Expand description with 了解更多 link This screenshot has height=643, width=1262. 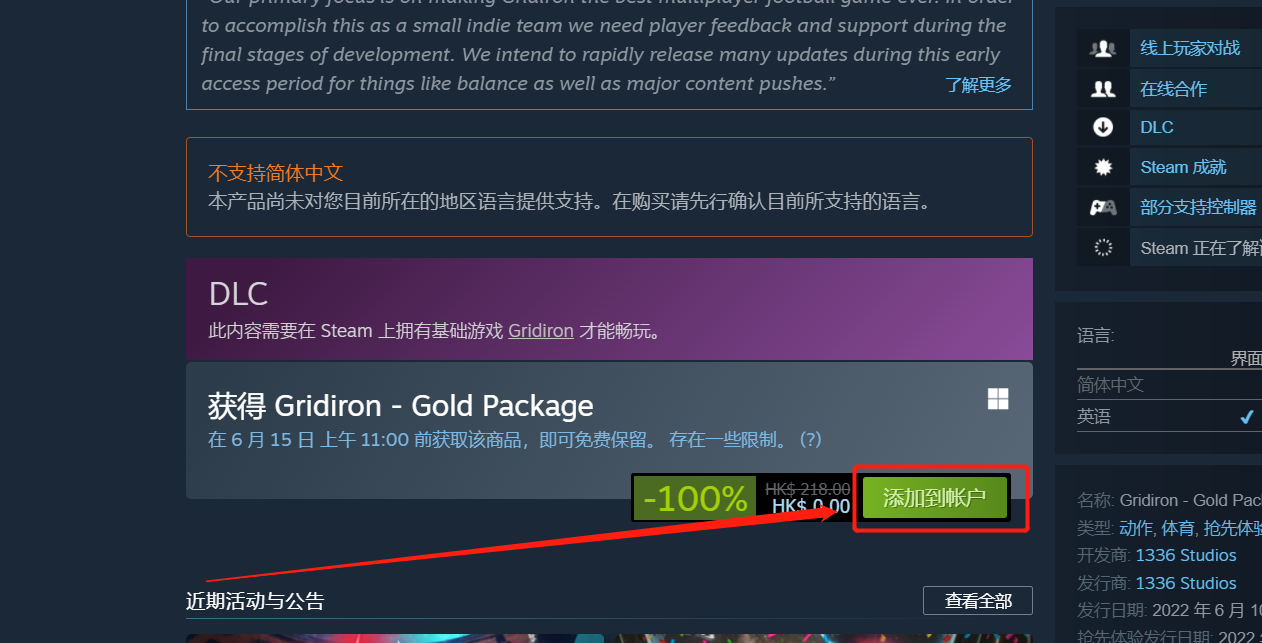[x=979, y=85]
